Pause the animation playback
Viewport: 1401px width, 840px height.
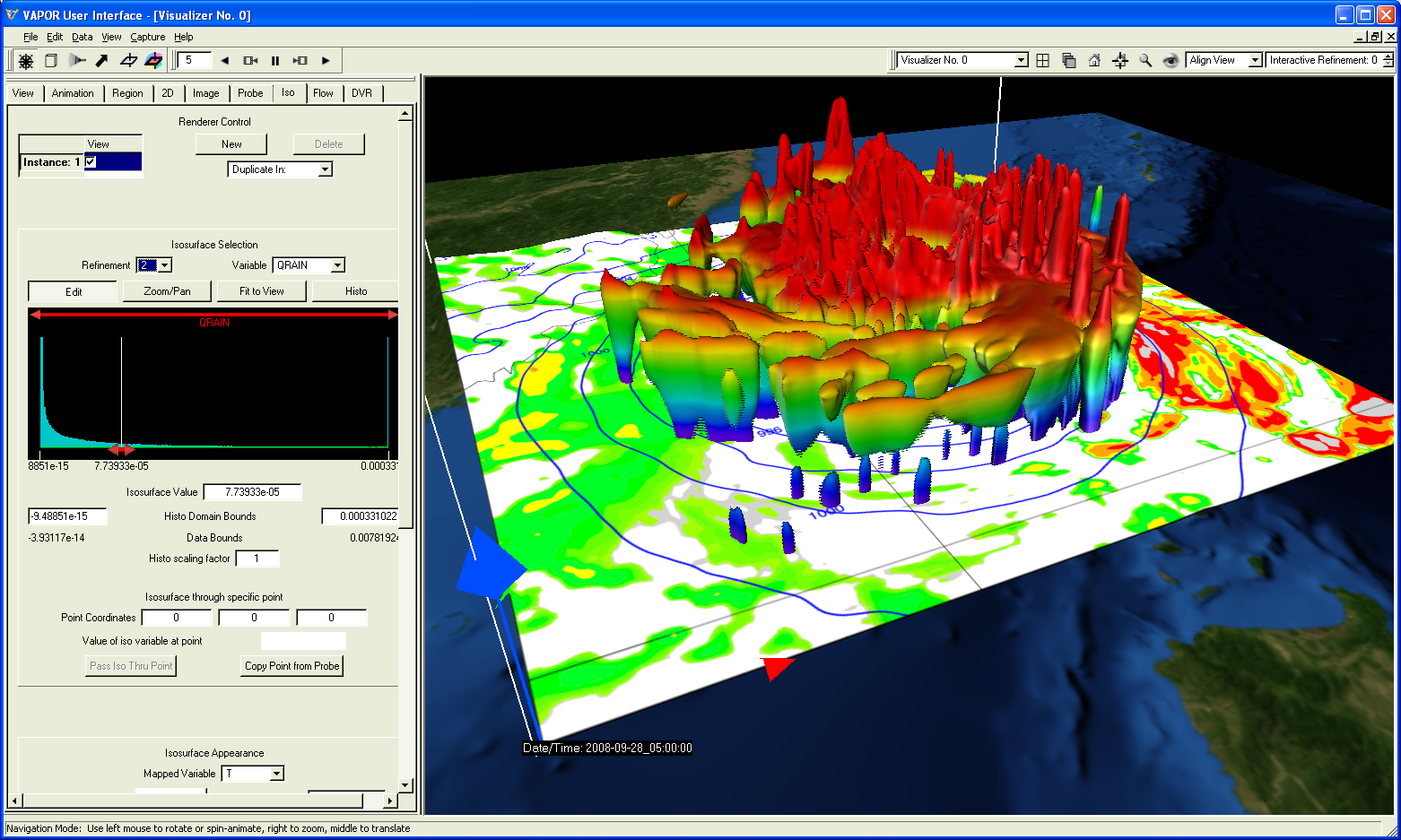[275, 61]
